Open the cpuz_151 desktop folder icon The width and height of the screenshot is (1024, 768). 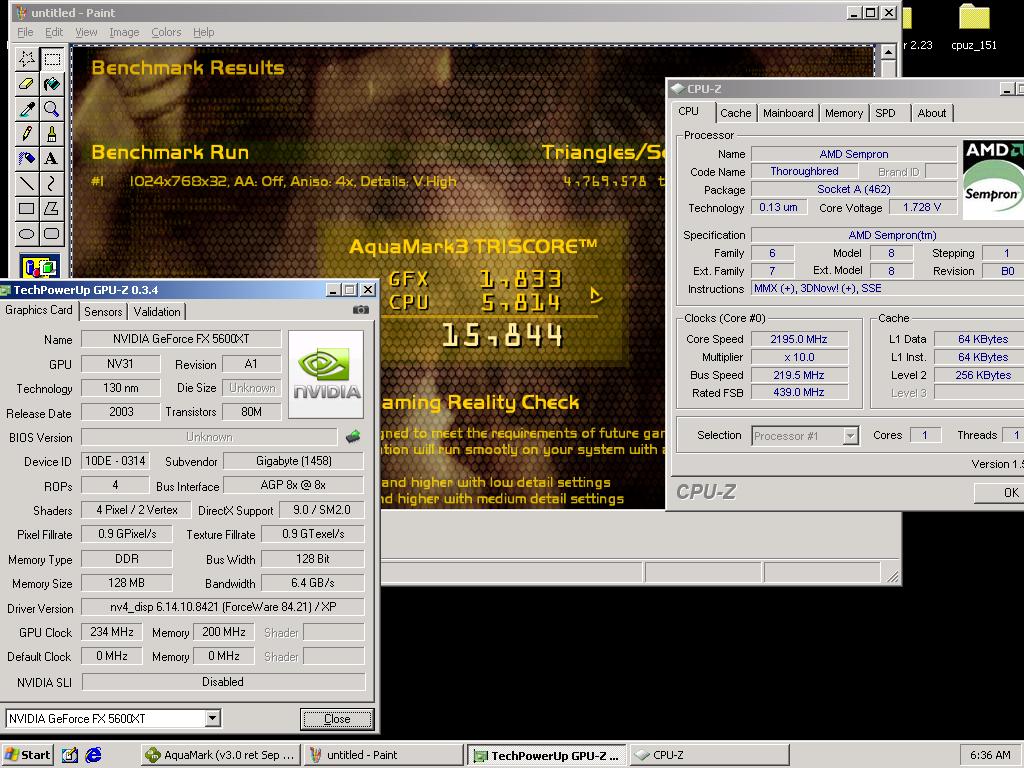tap(974, 27)
